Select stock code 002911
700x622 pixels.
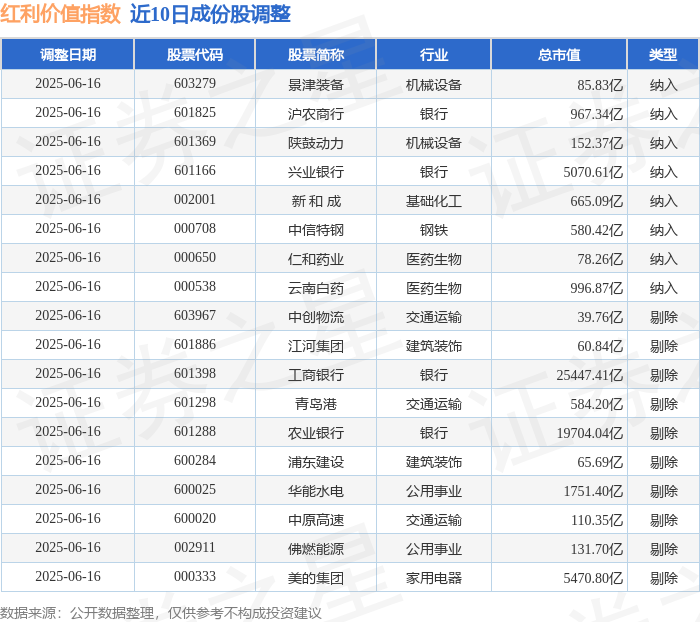(x=195, y=548)
